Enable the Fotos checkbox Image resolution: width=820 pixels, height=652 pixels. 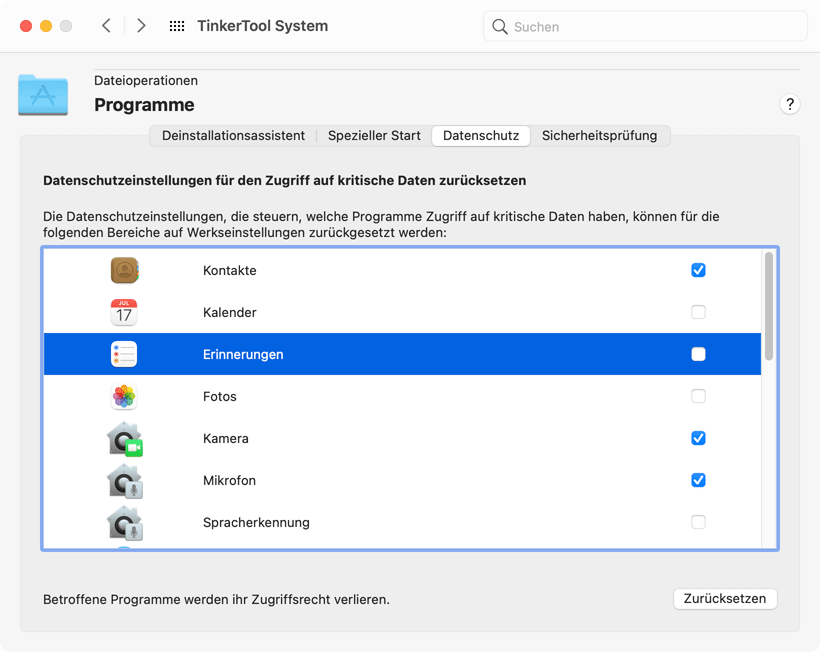click(x=698, y=396)
